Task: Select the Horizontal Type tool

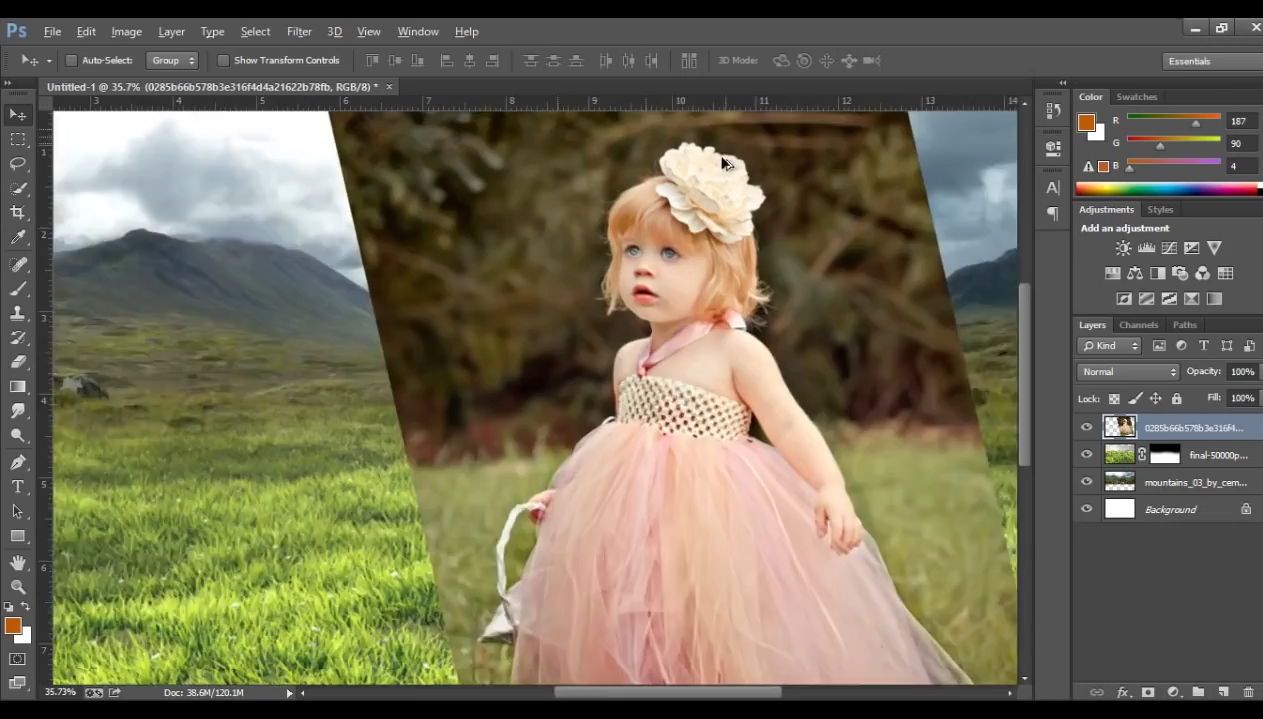Action: (x=18, y=487)
